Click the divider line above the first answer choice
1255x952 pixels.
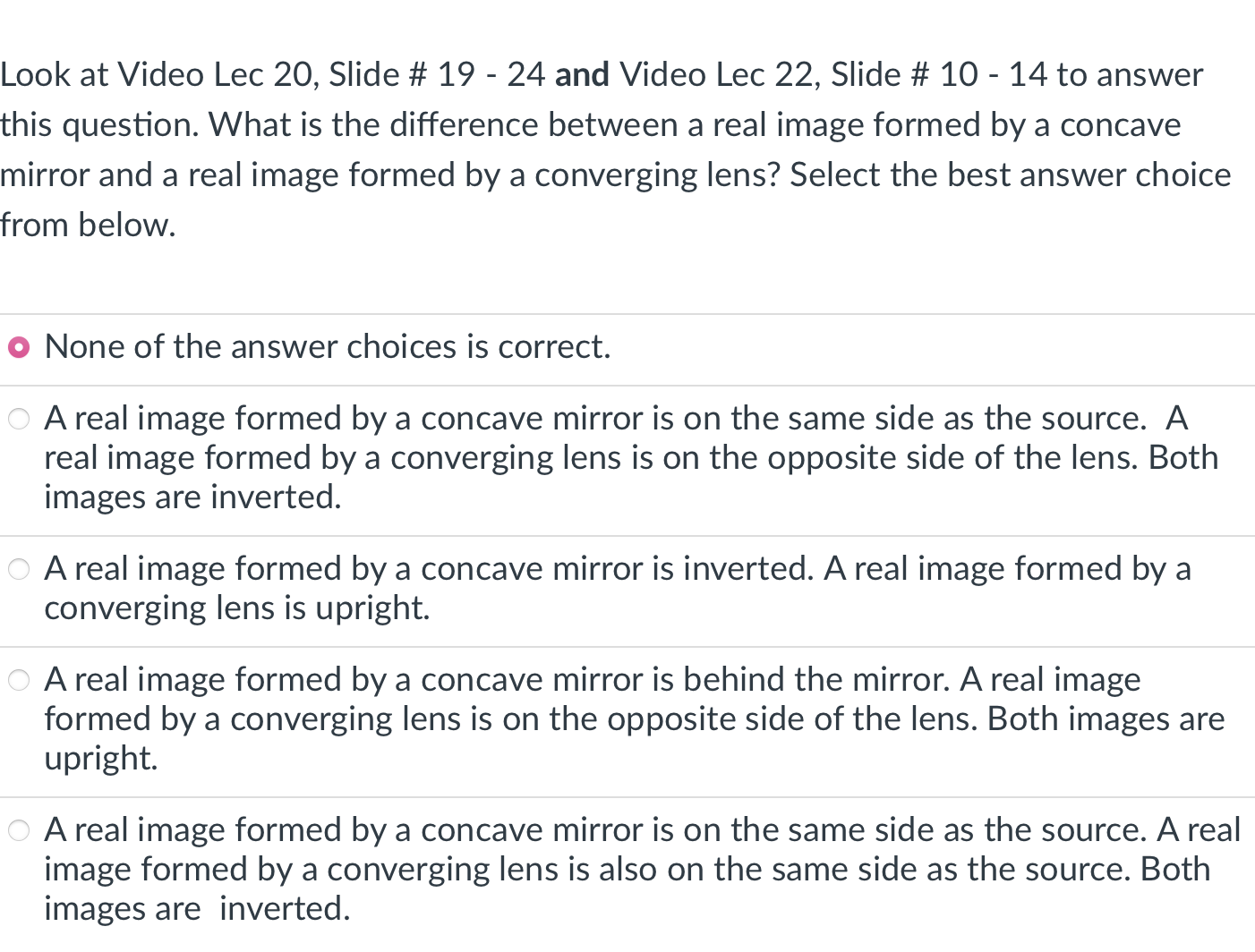point(627,316)
